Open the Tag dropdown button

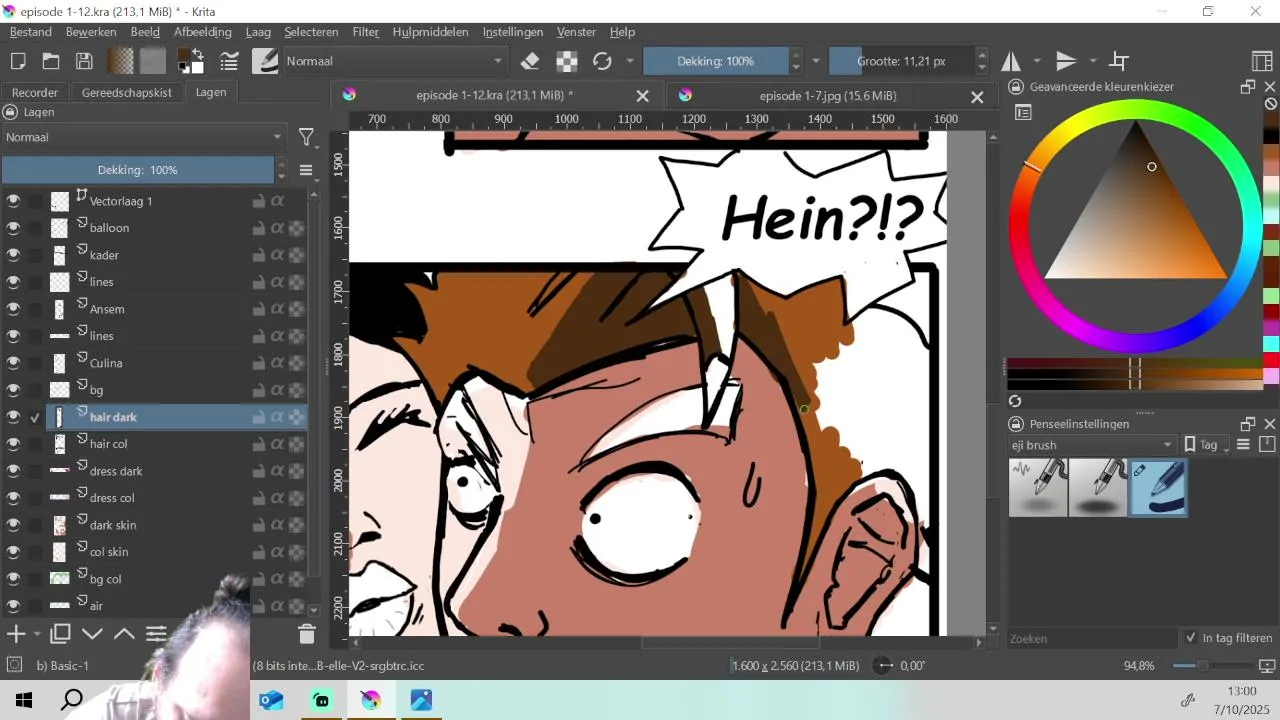(1206, 445)
